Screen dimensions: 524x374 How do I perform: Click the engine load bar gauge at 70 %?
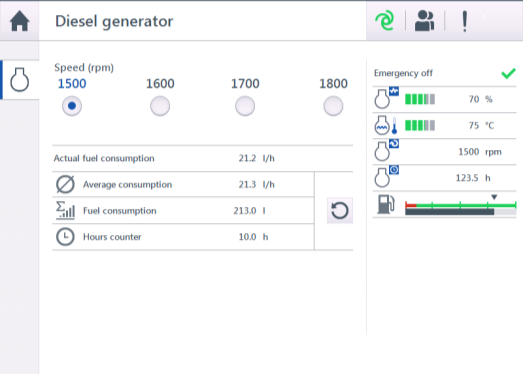click(420, 99)
